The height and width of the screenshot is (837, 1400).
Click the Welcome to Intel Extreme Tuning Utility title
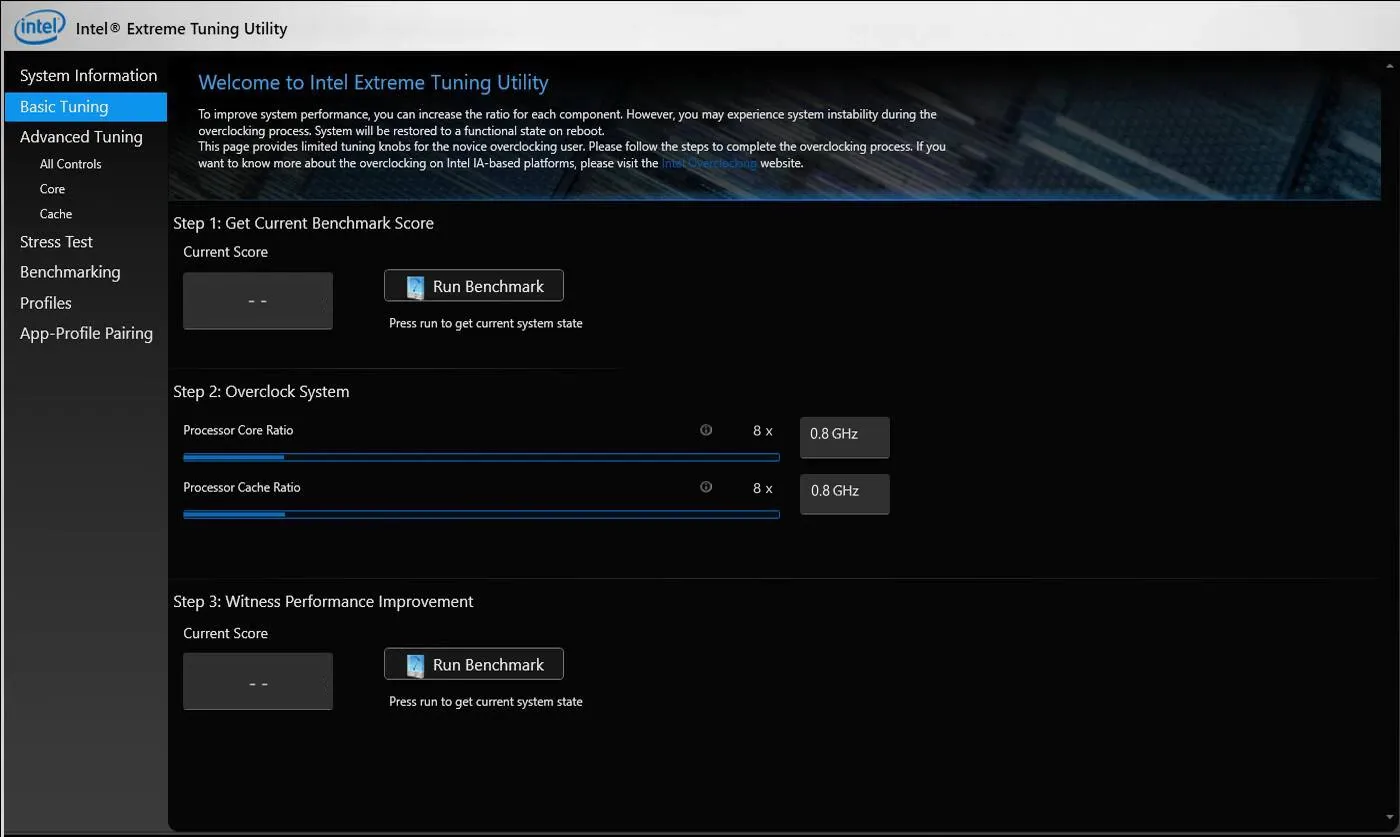[x=373, y=83]
